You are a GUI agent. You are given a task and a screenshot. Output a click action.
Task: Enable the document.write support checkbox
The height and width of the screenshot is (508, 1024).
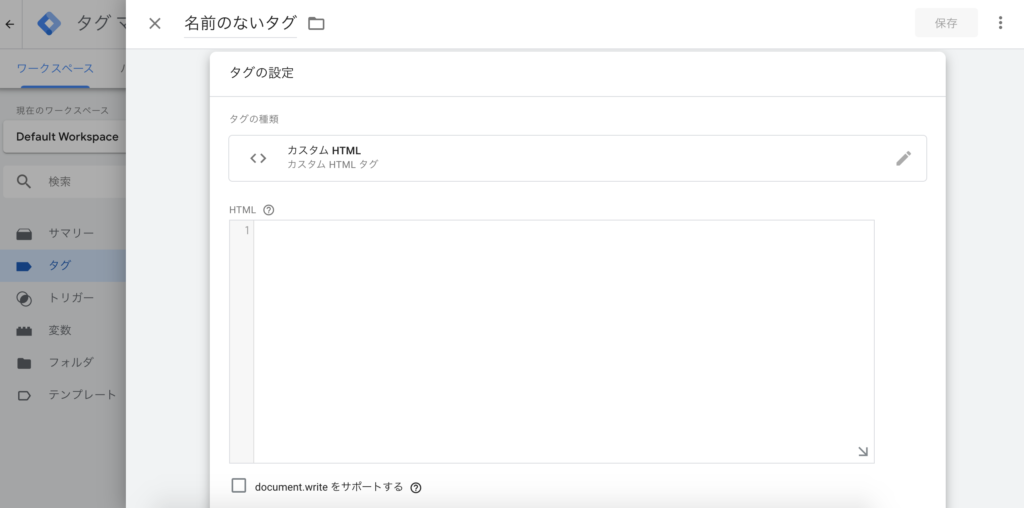pos(239,486)
